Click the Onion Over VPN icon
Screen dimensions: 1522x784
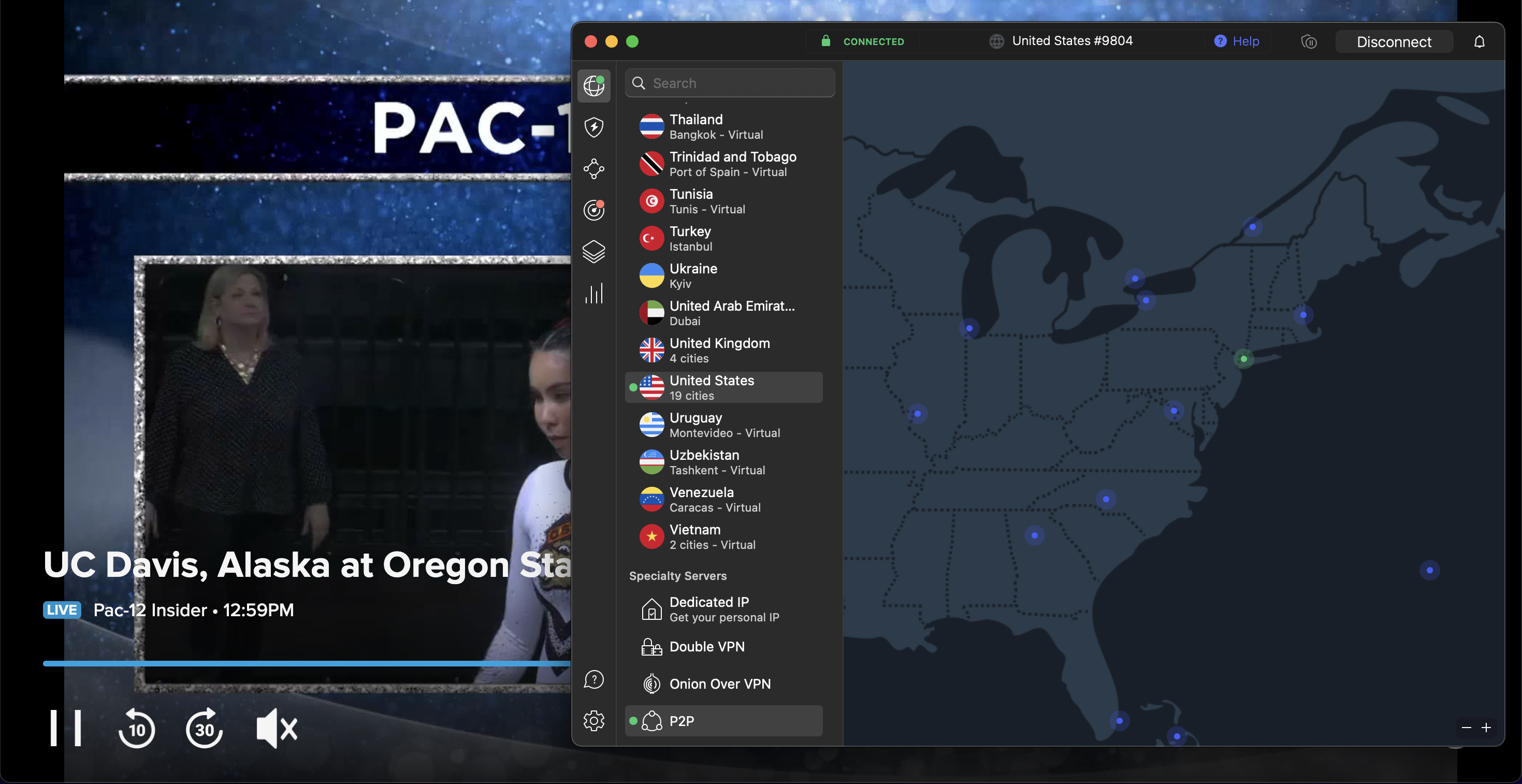(x=651, y=684)
